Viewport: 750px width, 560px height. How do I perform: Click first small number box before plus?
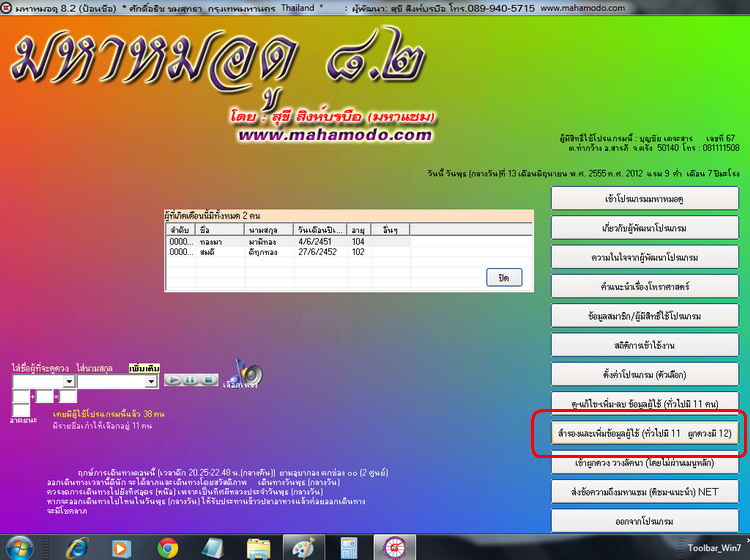[21, 396]
